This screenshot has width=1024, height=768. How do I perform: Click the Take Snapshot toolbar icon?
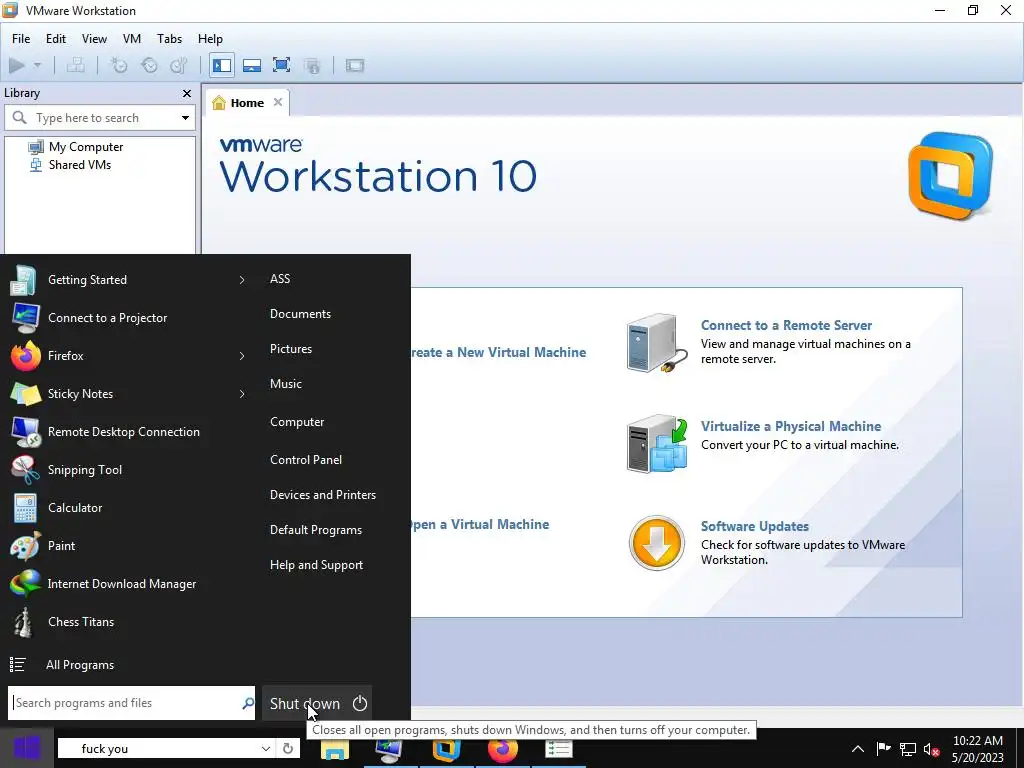pos(119,65)
